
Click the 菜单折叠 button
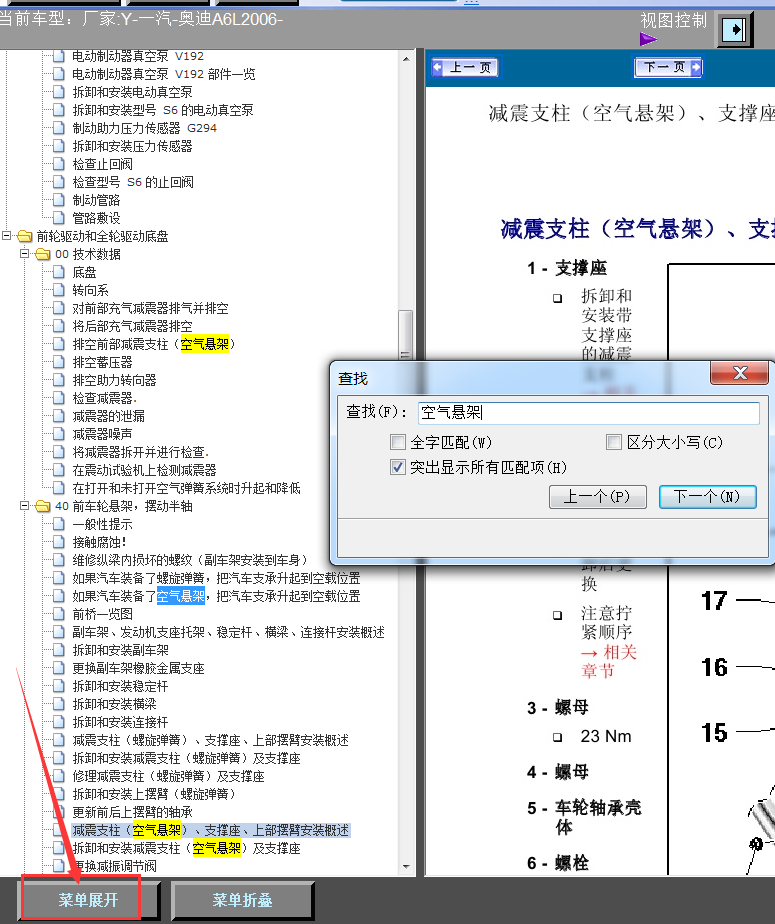tap(242, 900)
